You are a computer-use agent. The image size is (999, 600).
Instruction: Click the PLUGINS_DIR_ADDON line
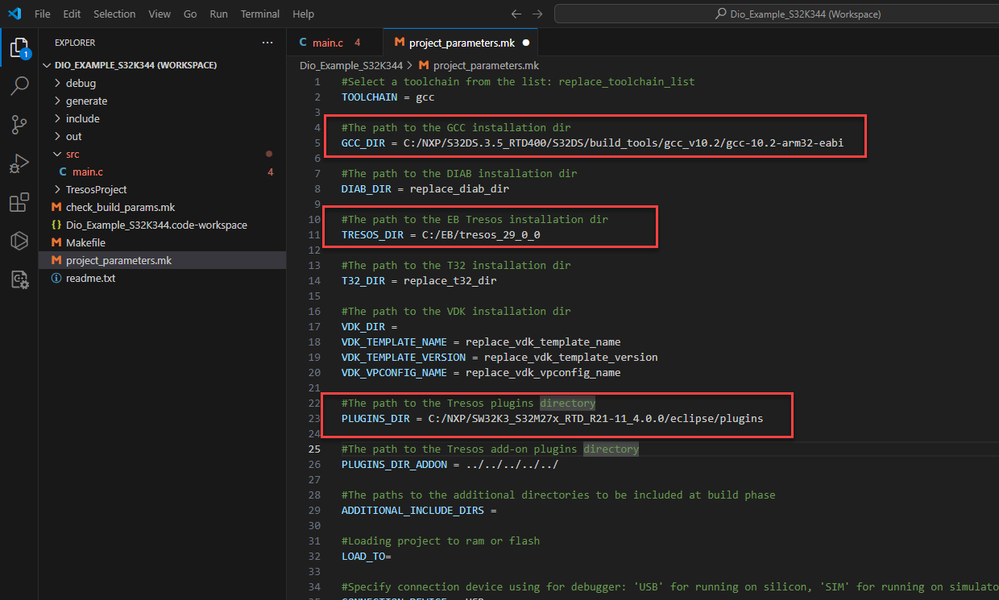click(449, 464)
